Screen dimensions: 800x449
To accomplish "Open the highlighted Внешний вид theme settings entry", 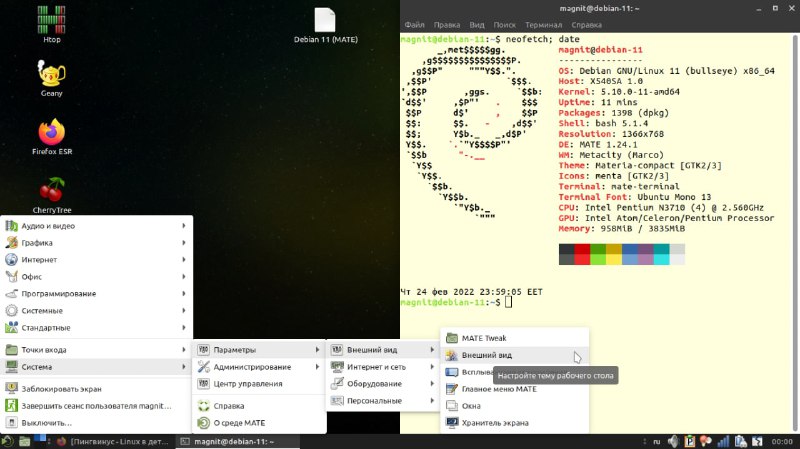I will pyautogui.click(x=514, y=355).
